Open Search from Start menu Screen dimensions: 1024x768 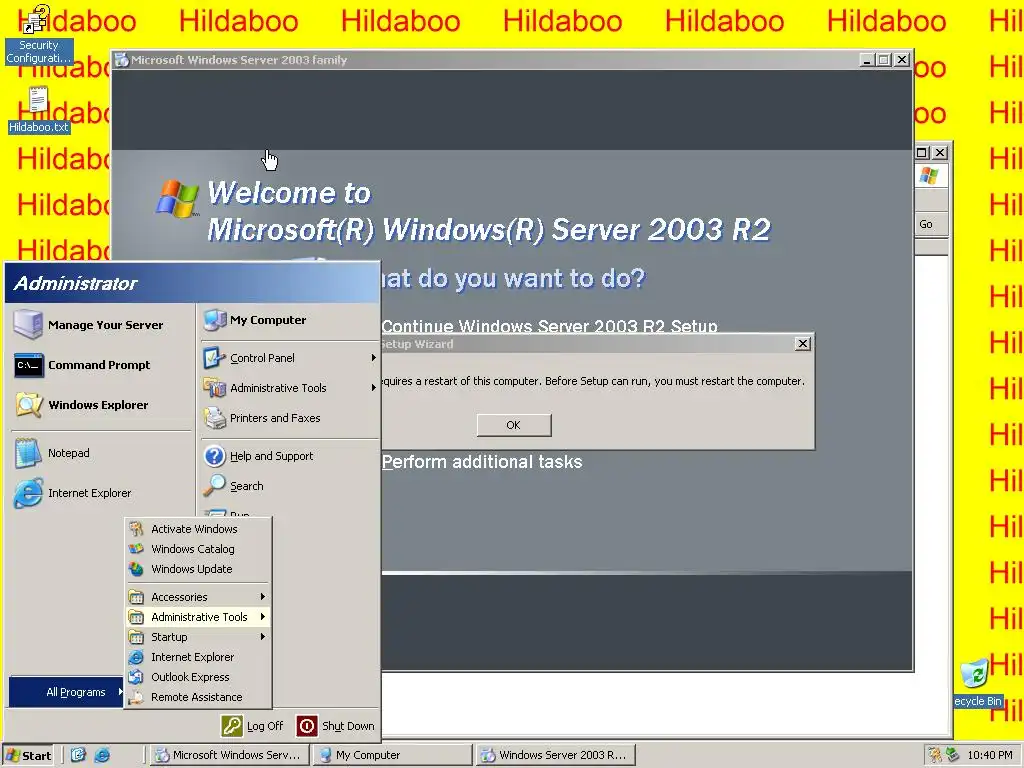pyautogui.click(x=289, y=486)
